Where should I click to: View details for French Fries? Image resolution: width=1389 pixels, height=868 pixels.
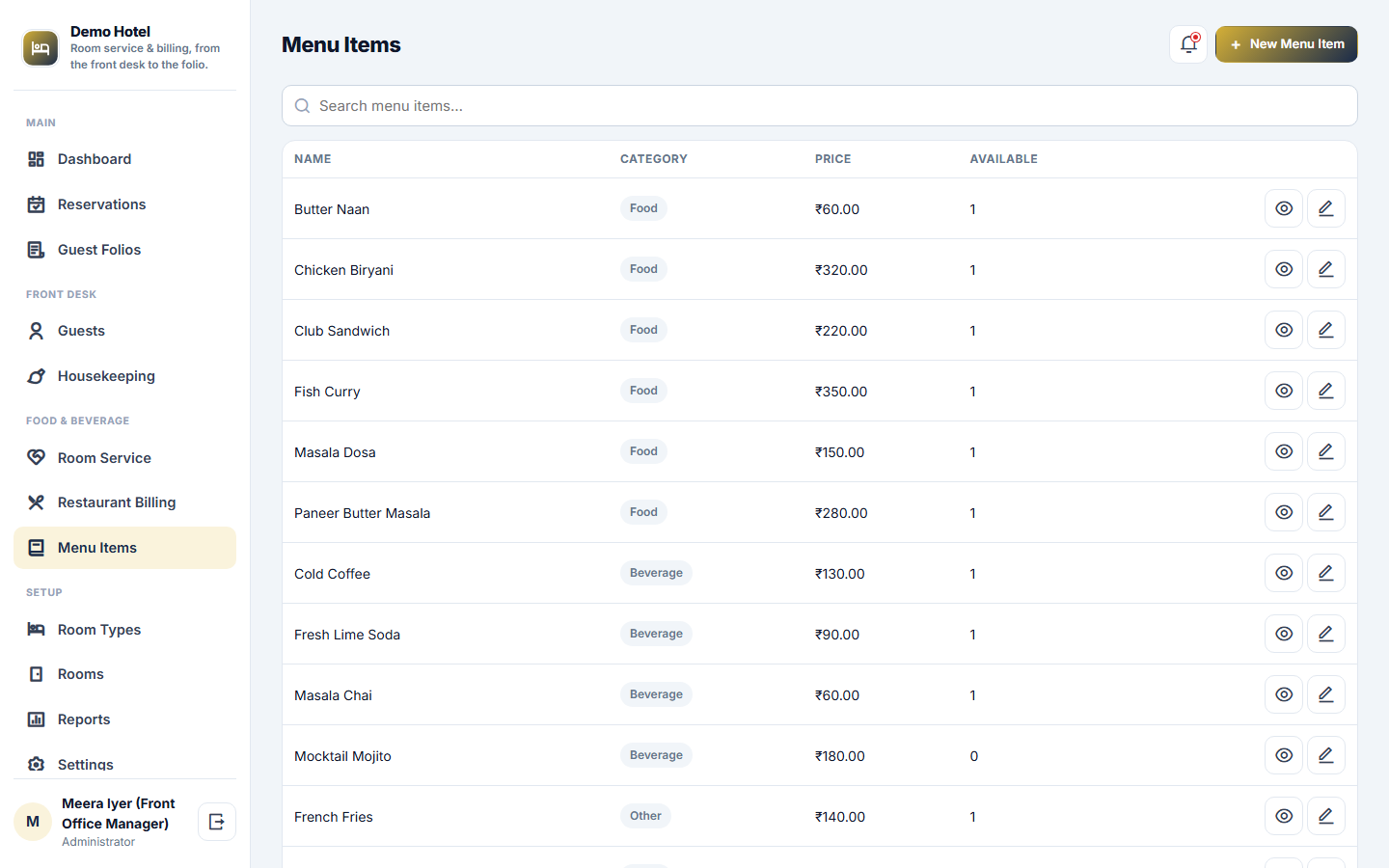(x=1284, y=816)
